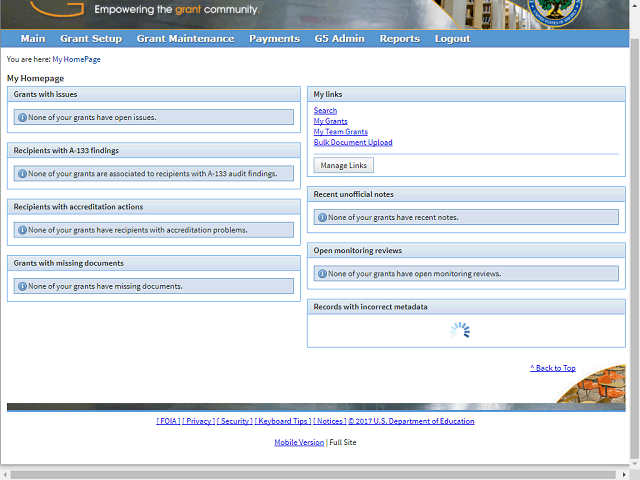Click the vertical scrollbar thumb
The image size is (640, 480).
[635, 249]
